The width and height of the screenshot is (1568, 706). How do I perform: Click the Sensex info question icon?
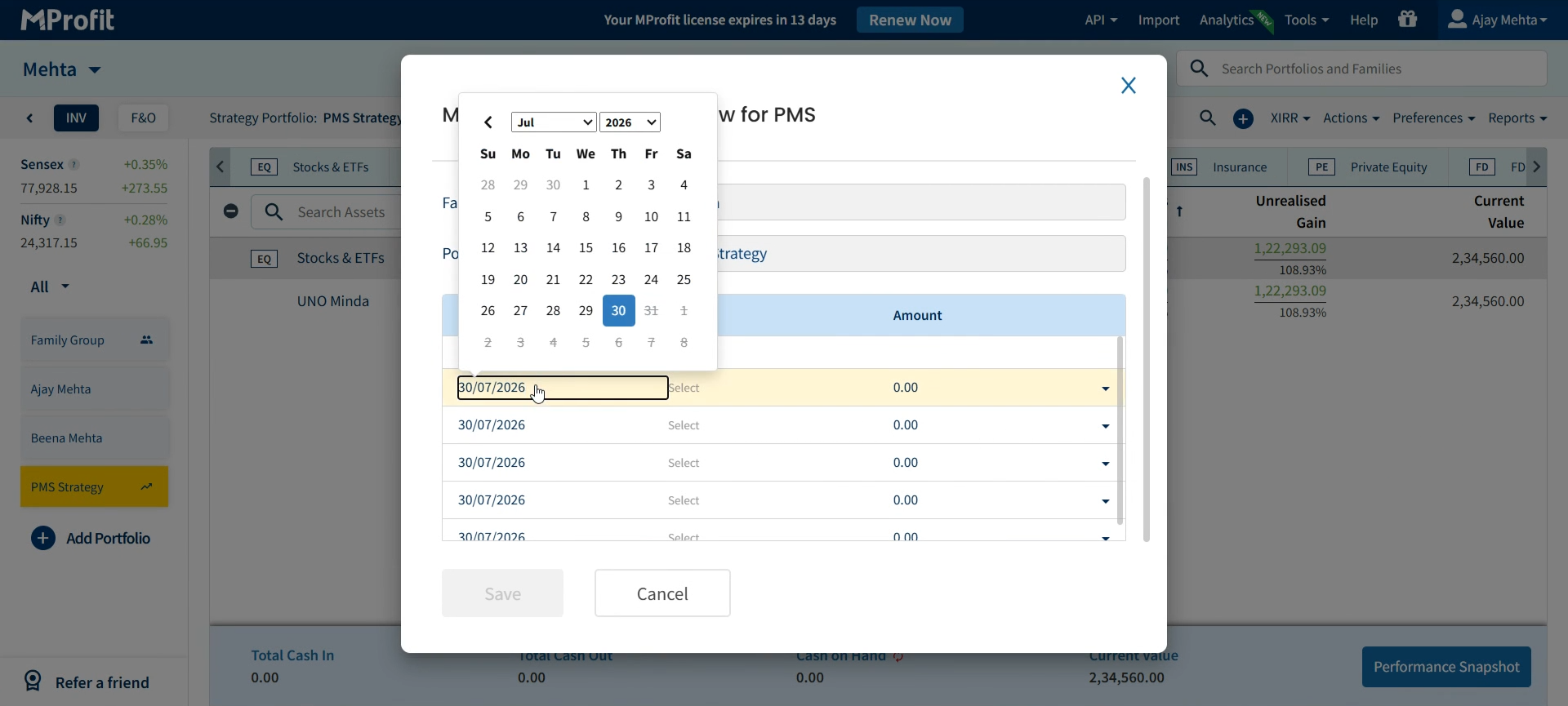pos(73,165)
